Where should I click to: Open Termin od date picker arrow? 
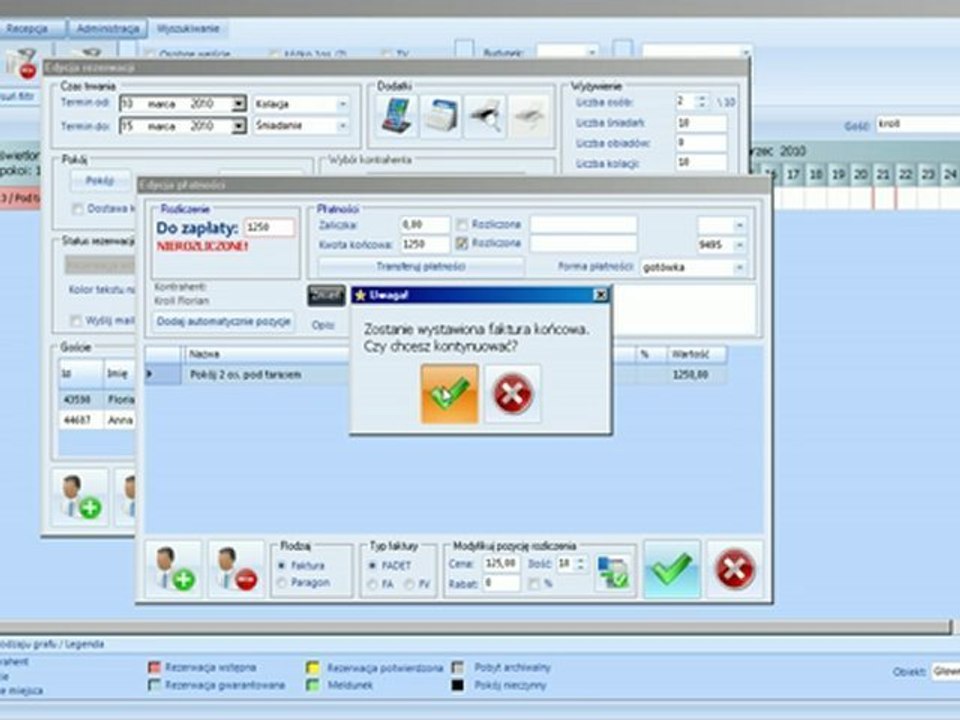239,104
